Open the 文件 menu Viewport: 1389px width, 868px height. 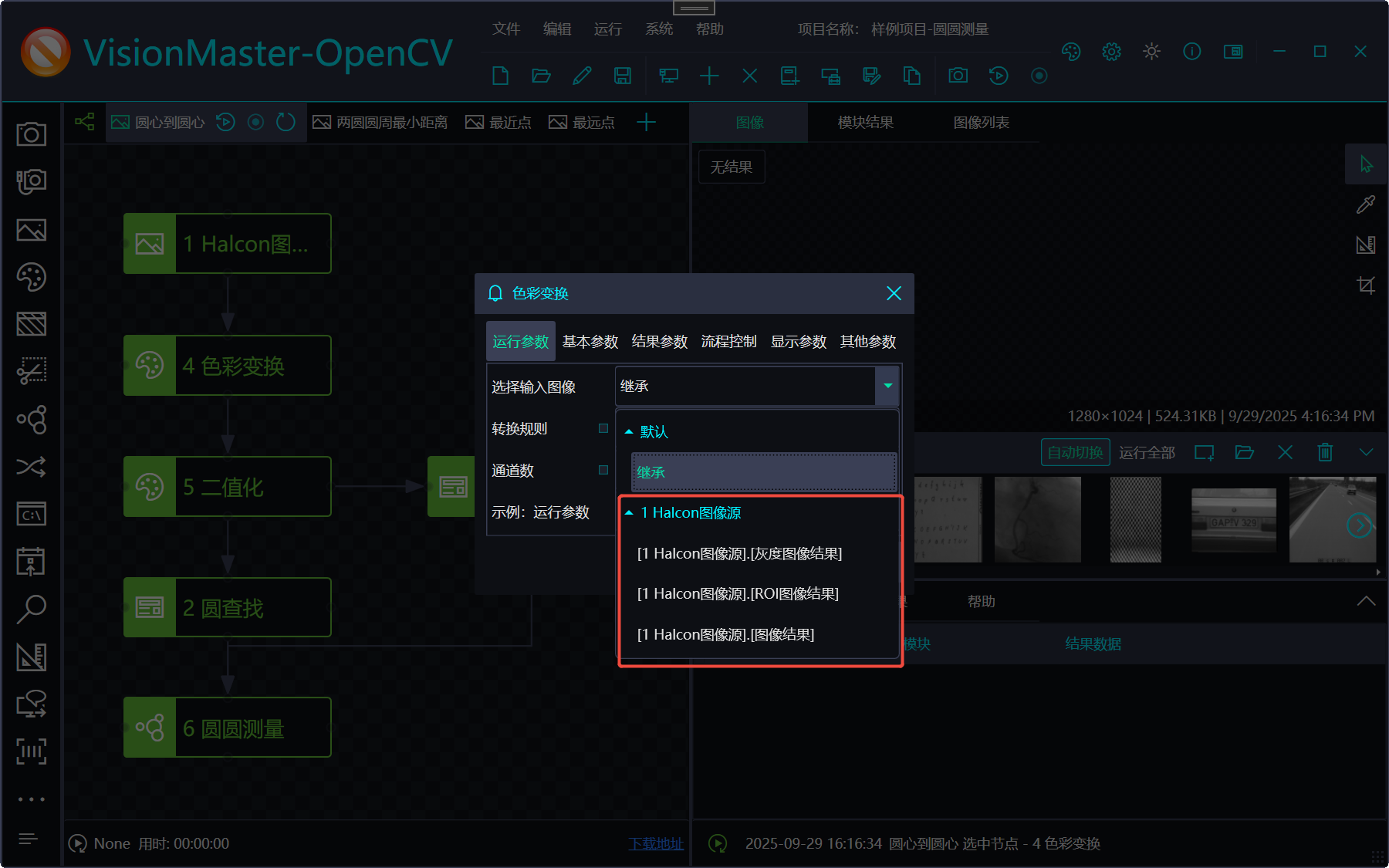(x=506, y=29)
